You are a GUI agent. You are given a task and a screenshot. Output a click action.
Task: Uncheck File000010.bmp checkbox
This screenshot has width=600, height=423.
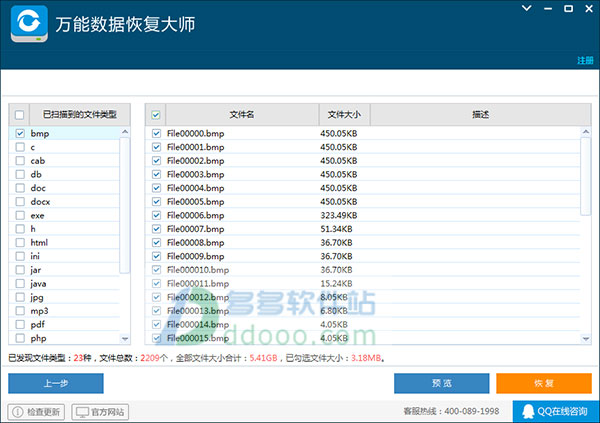pyautogui.click(x=156, y=270)
